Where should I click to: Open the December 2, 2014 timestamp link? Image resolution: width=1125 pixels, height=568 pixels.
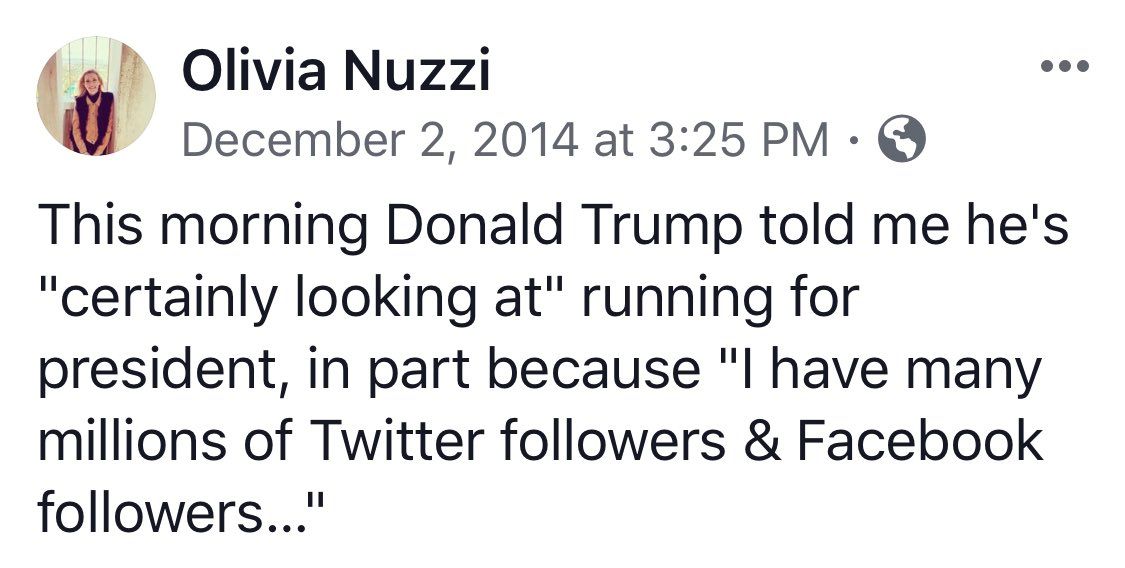point(505,140)
